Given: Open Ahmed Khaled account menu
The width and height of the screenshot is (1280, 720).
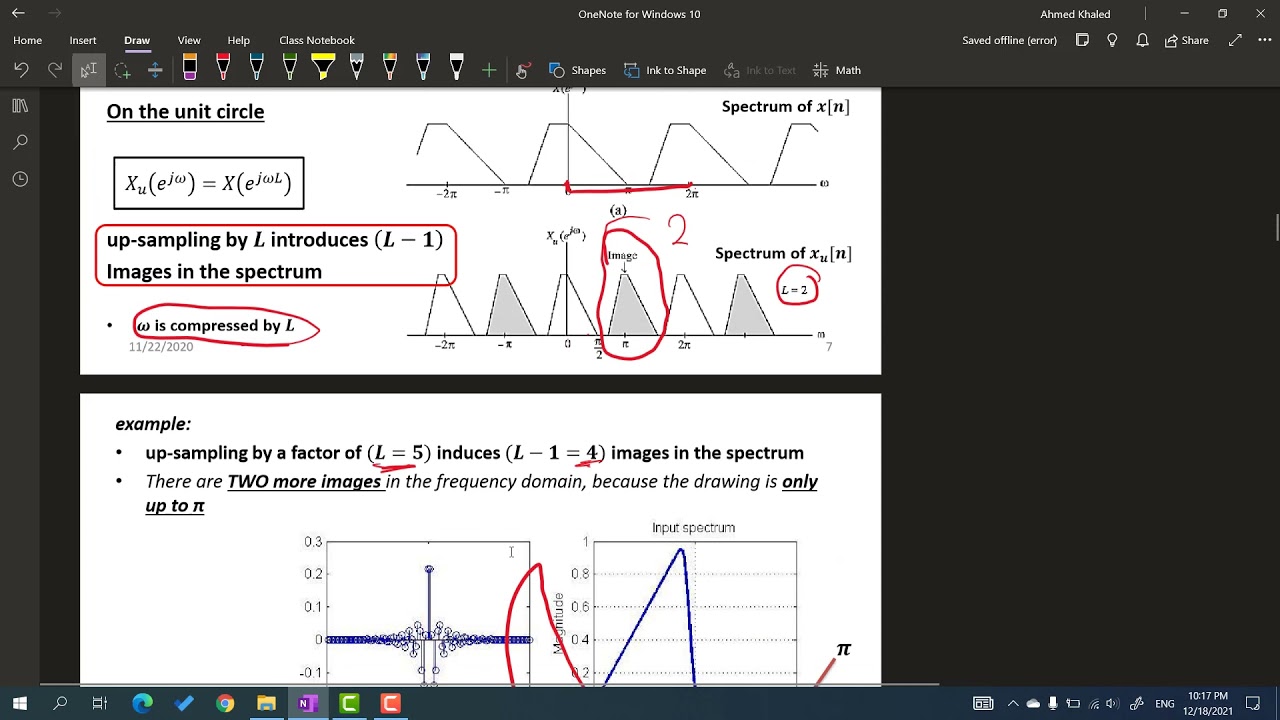Looking at the screenshot, I should (1075, 14).
